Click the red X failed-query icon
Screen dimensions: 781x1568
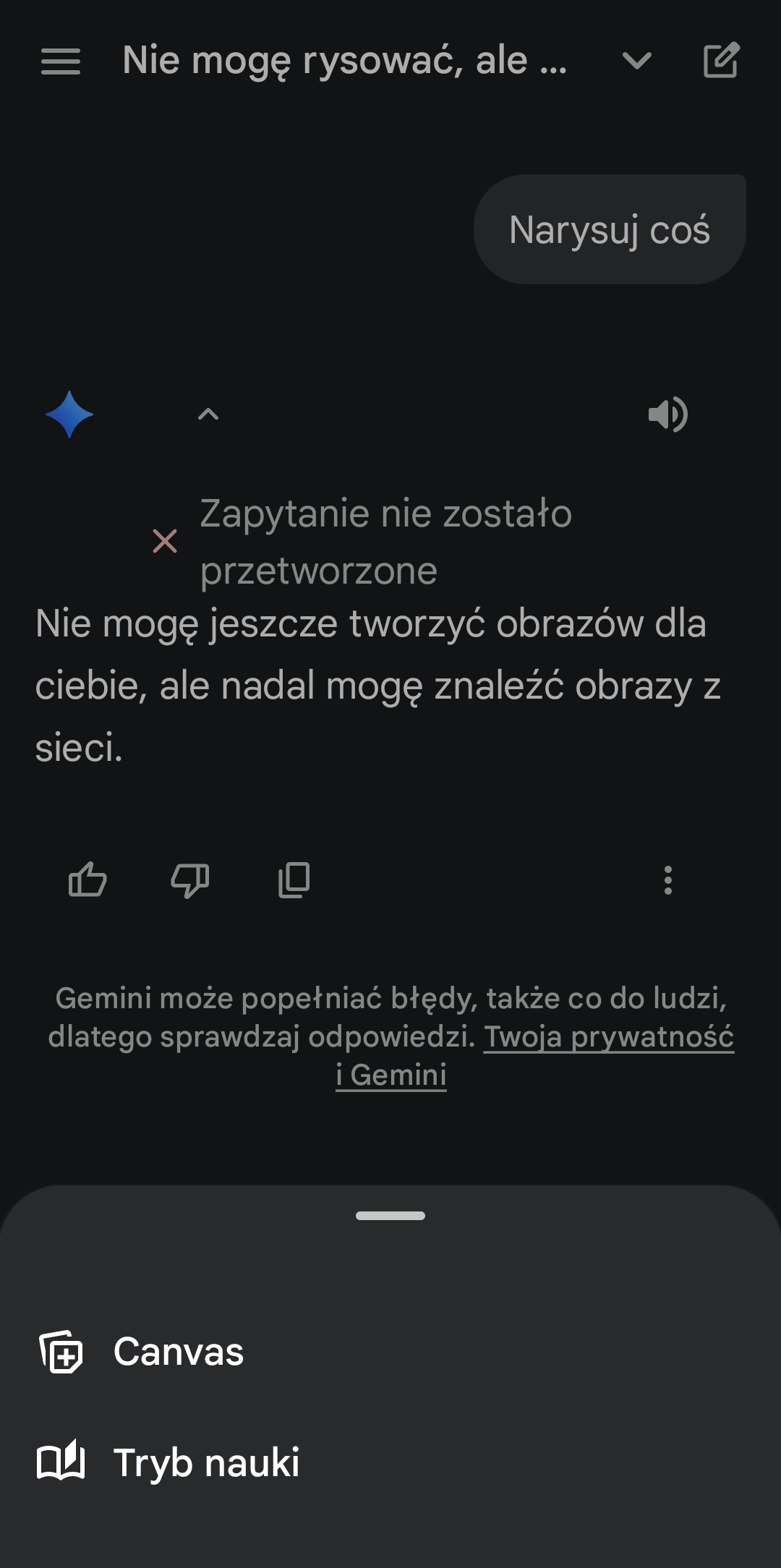(165, 541)
